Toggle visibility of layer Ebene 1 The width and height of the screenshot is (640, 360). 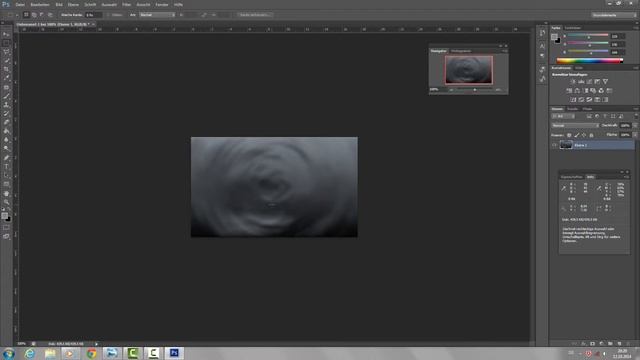554,145
